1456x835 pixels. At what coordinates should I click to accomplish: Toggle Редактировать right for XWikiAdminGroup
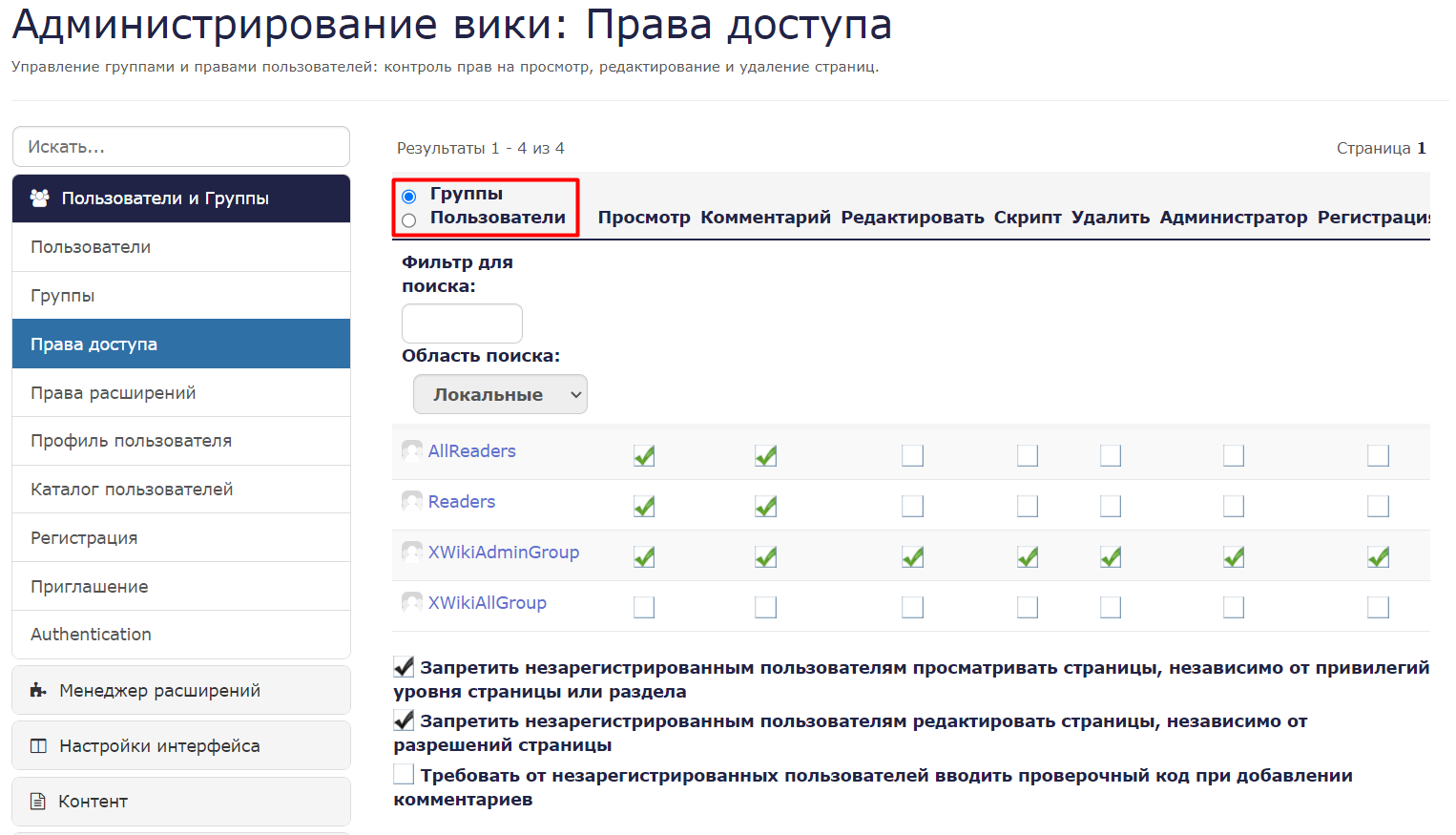[912, 557]
